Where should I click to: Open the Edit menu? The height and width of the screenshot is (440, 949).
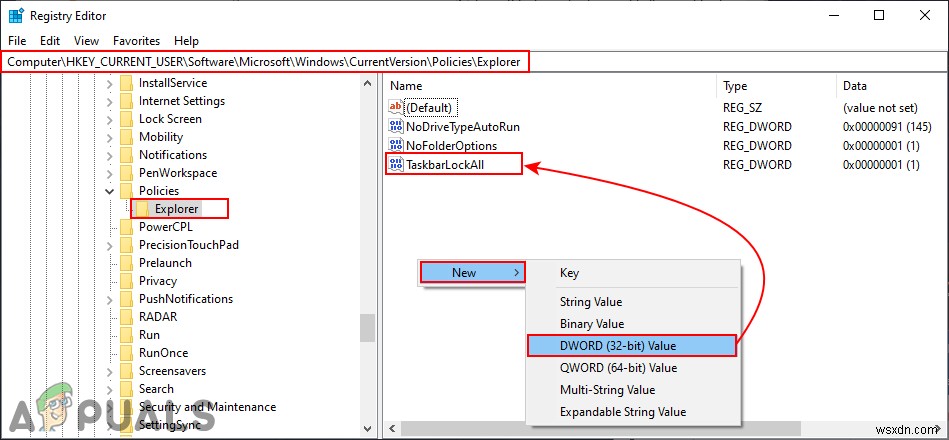click(x=50, y=41)
